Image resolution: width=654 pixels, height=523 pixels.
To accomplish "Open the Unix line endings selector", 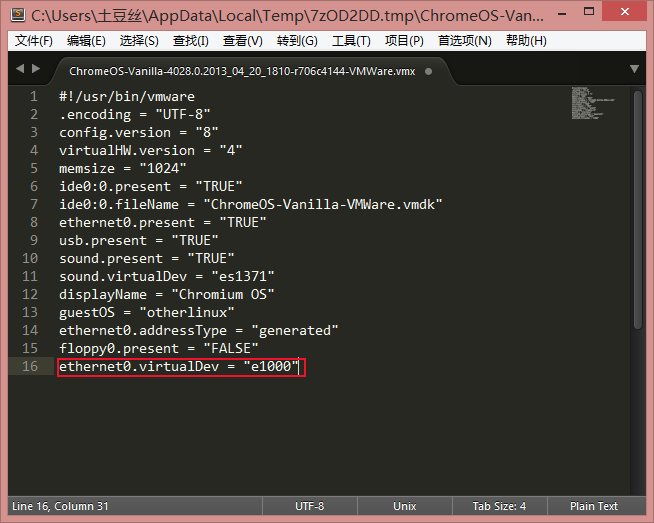I will pos(405,506).
